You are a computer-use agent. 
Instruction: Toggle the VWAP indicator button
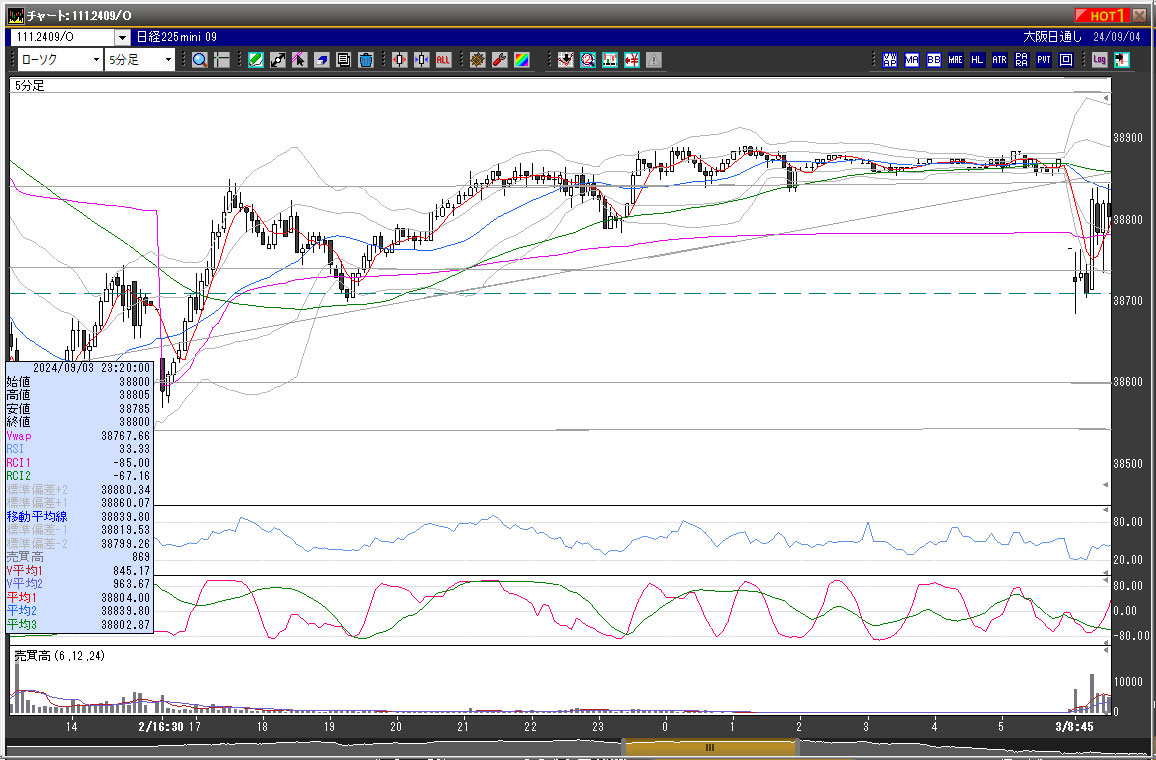tap(890, 60)
